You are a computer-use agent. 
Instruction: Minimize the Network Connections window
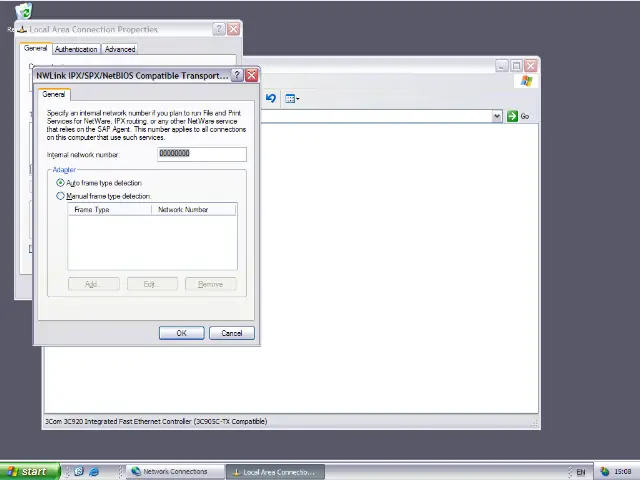coord(502,66)
